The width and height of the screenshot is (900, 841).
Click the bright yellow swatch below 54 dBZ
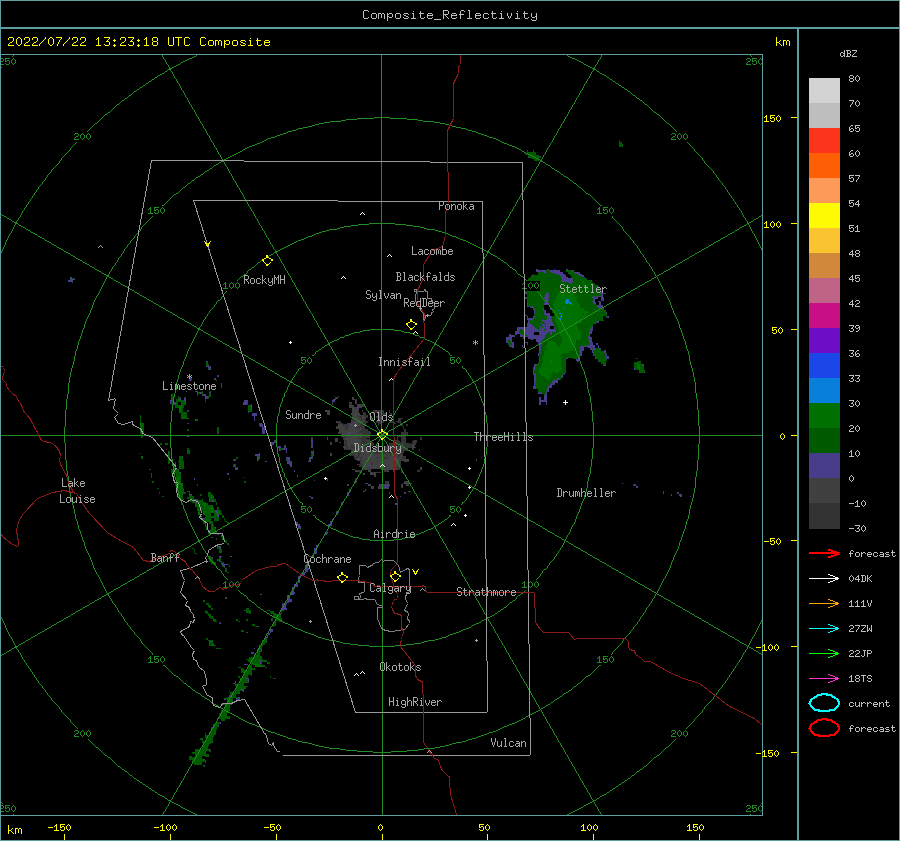[824, 215]
